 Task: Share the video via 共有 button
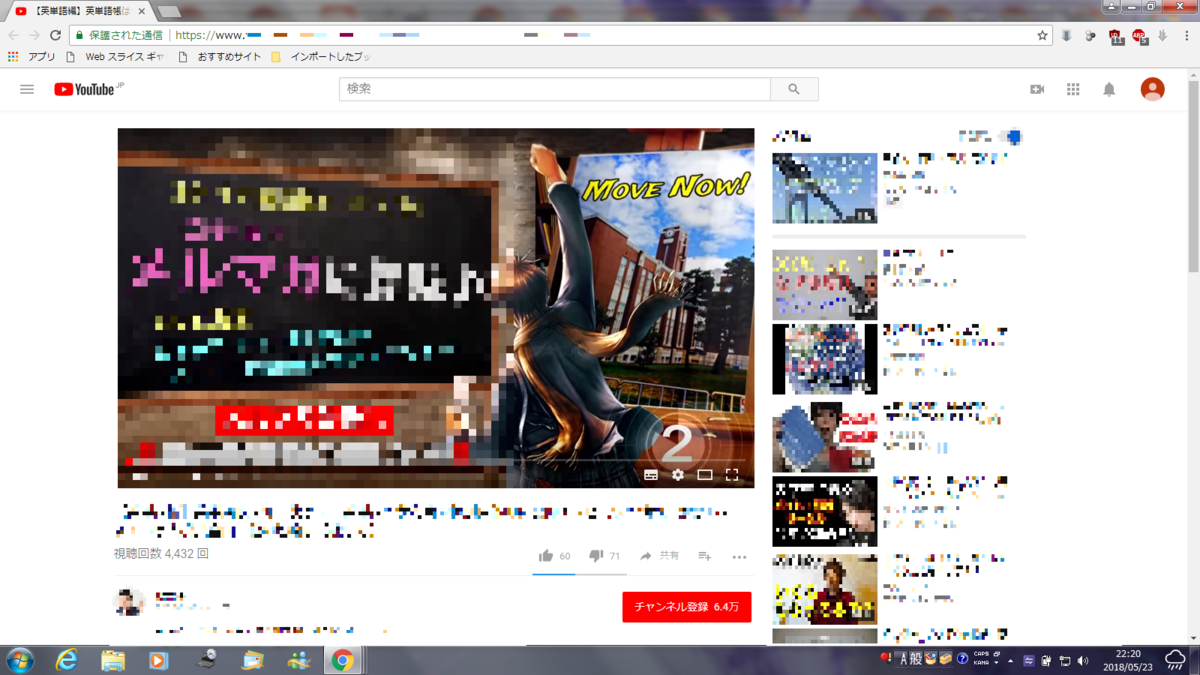point(660,556)
